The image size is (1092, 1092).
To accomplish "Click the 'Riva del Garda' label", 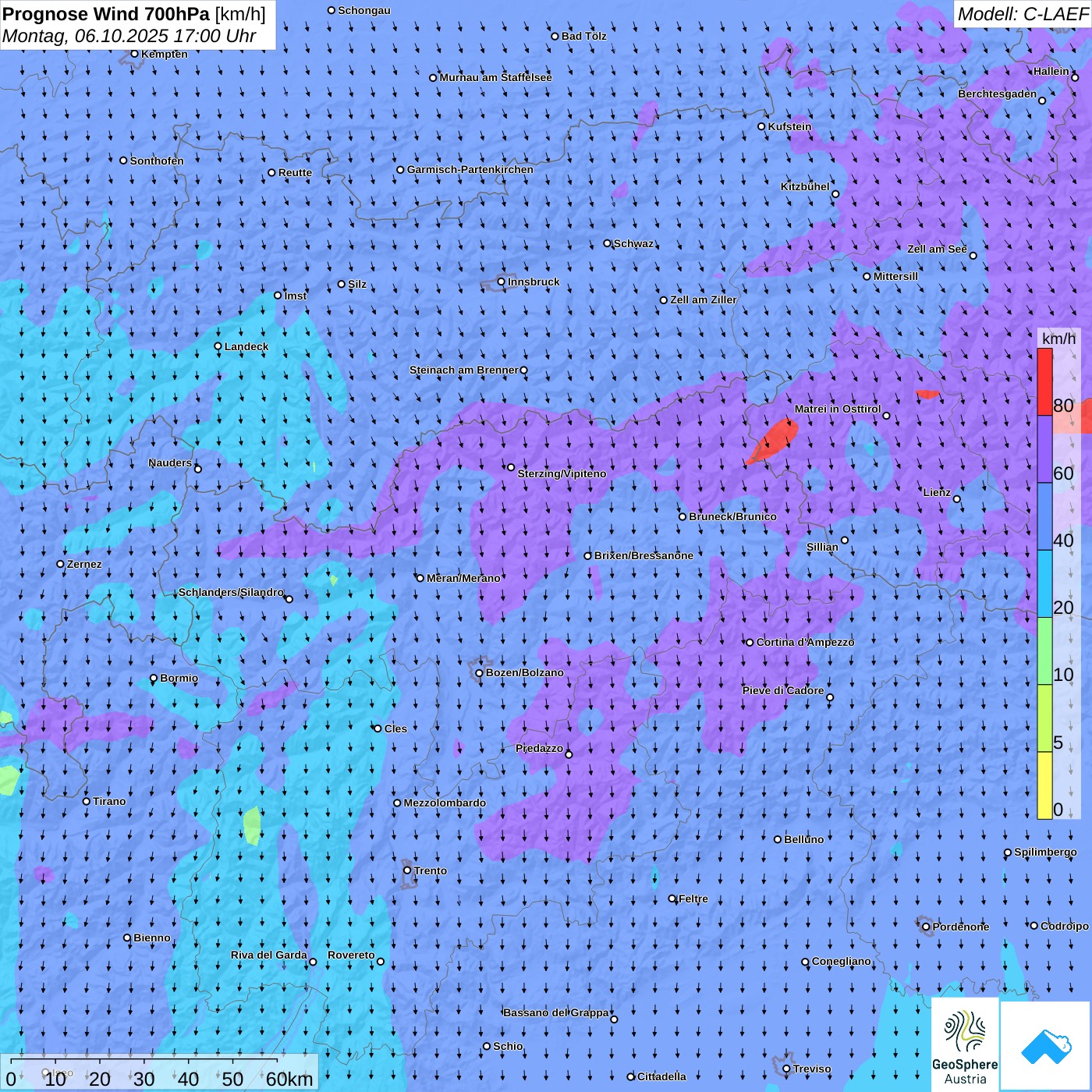I will click(x=269, y=955).
